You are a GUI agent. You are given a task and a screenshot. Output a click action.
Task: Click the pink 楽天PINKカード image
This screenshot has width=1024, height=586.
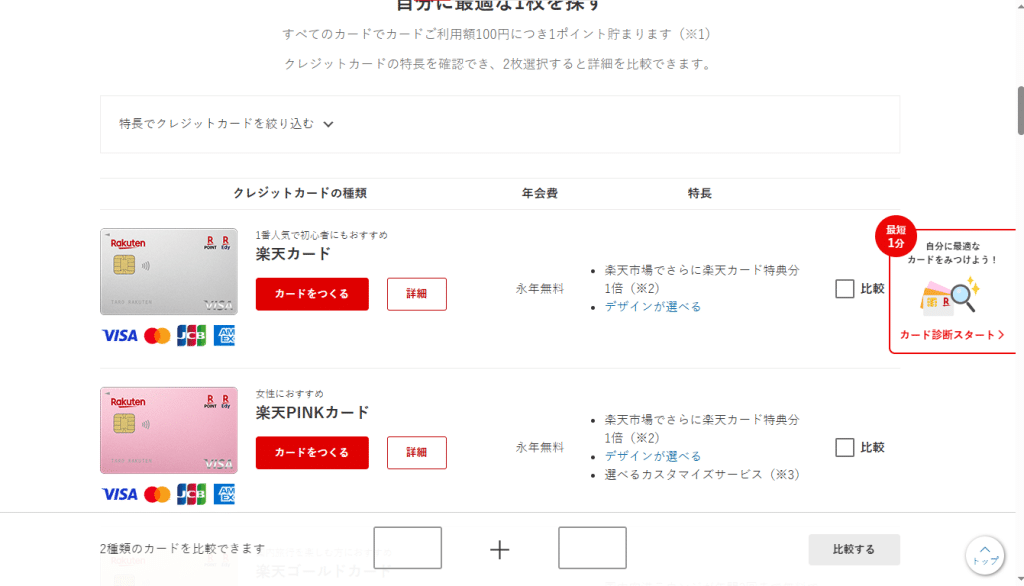169,430
